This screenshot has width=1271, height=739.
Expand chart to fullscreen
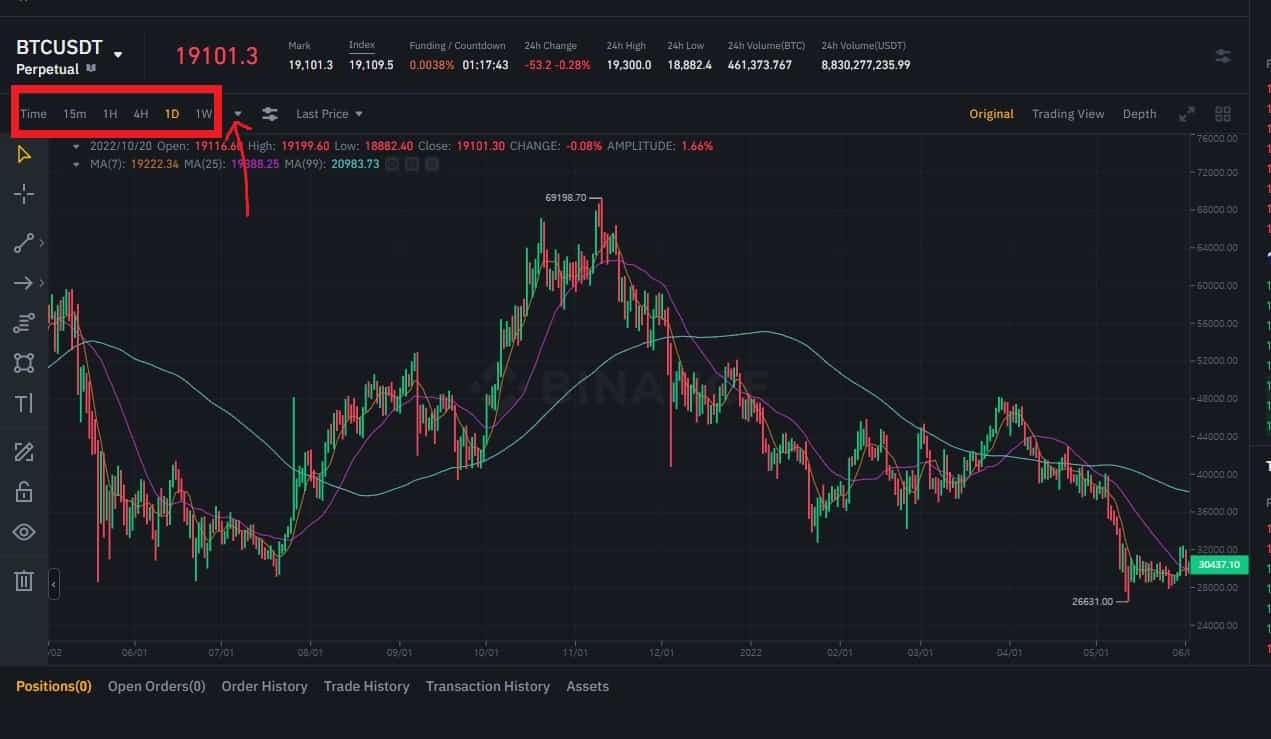(1187, 114)
